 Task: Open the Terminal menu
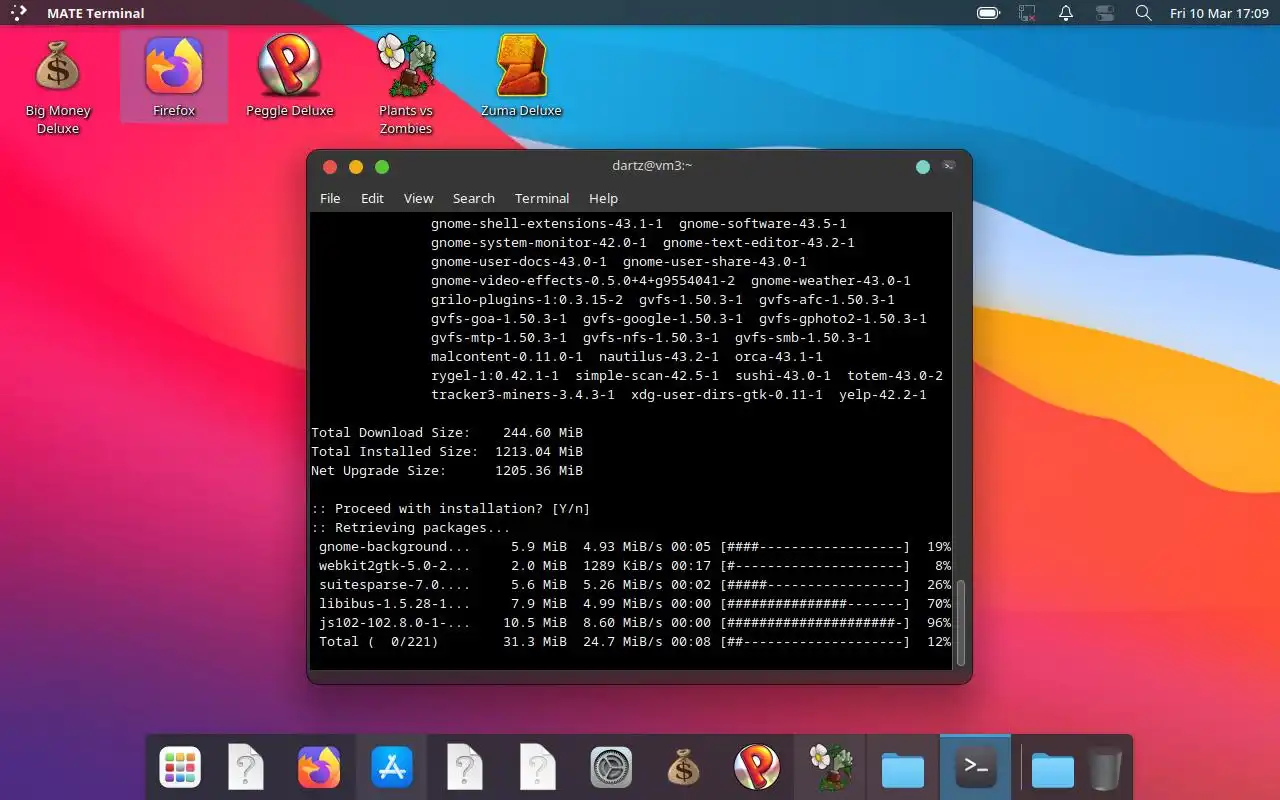click(x=542, y=198)
